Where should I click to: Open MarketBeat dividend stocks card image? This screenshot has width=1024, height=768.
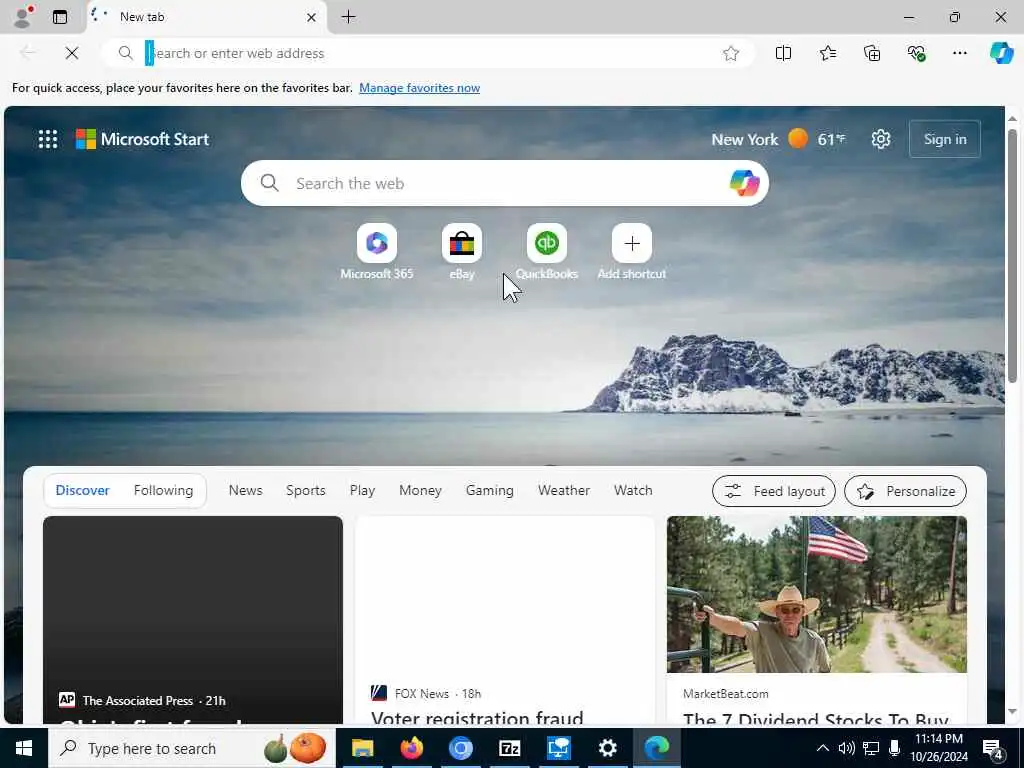(816, 594)
